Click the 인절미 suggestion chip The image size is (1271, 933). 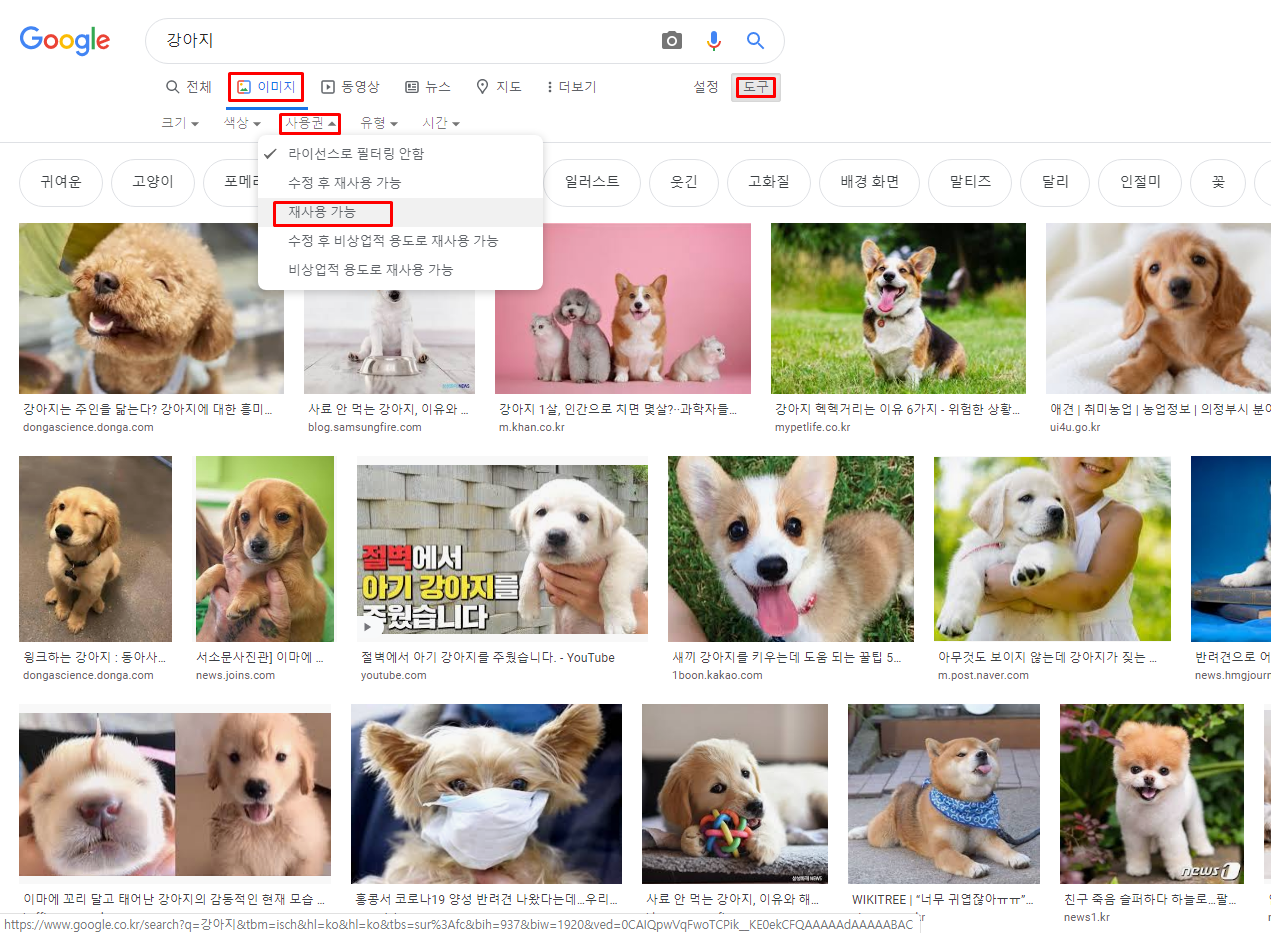point(1140,182)
